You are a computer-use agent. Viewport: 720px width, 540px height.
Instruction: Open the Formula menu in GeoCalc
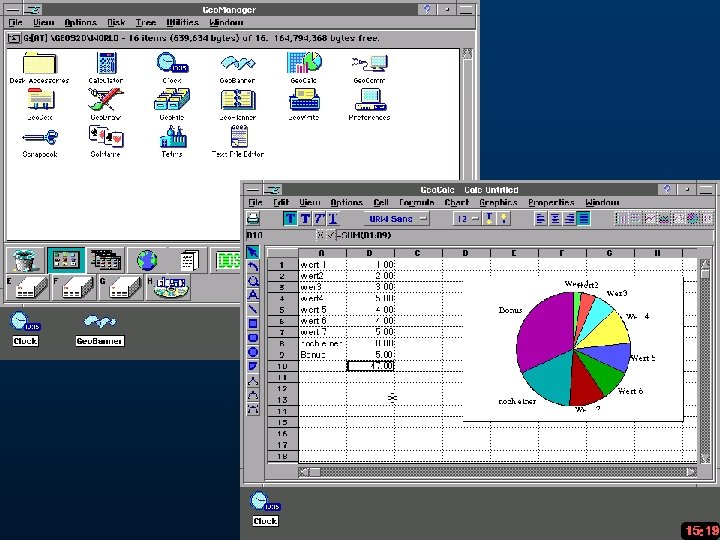point(416,202)
